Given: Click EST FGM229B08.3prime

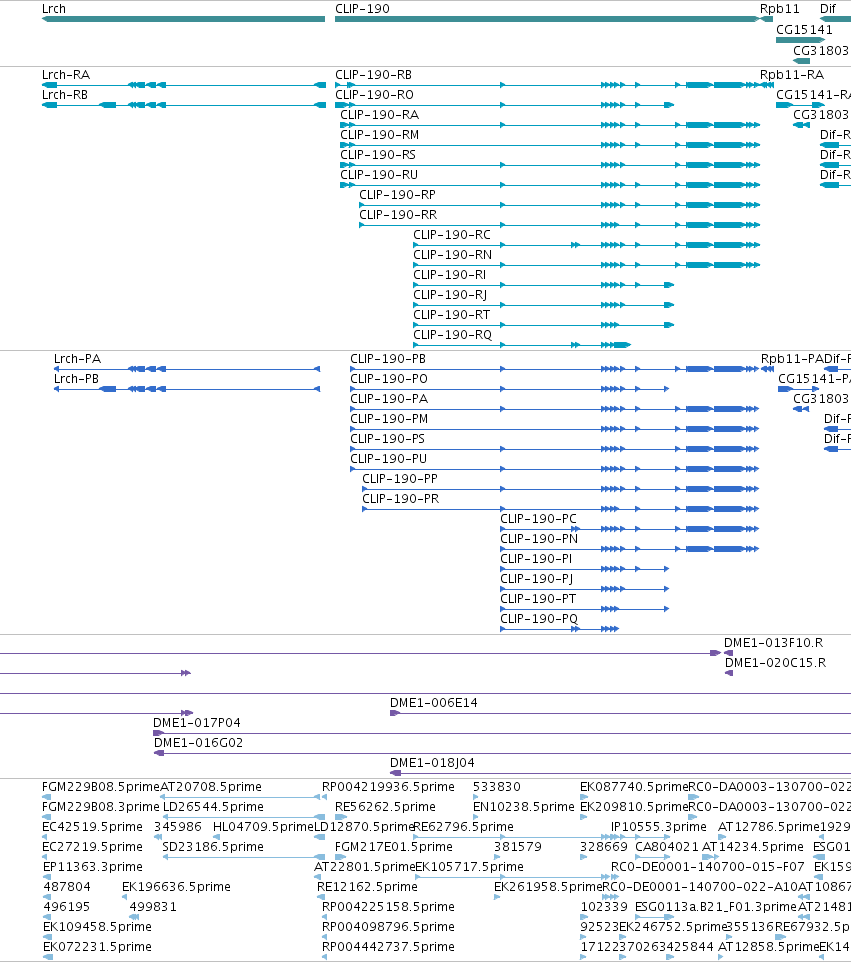Looking at the screenshot, I should [101, 807].
